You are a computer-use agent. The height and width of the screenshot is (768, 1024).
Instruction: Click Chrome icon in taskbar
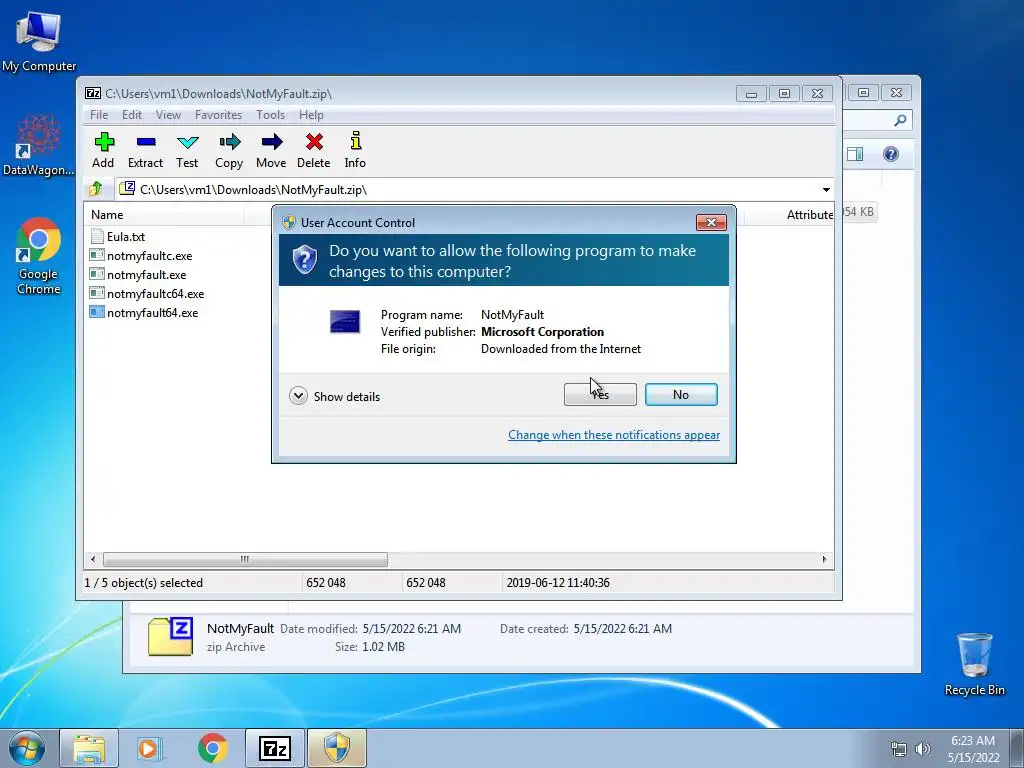coord(212,748)
